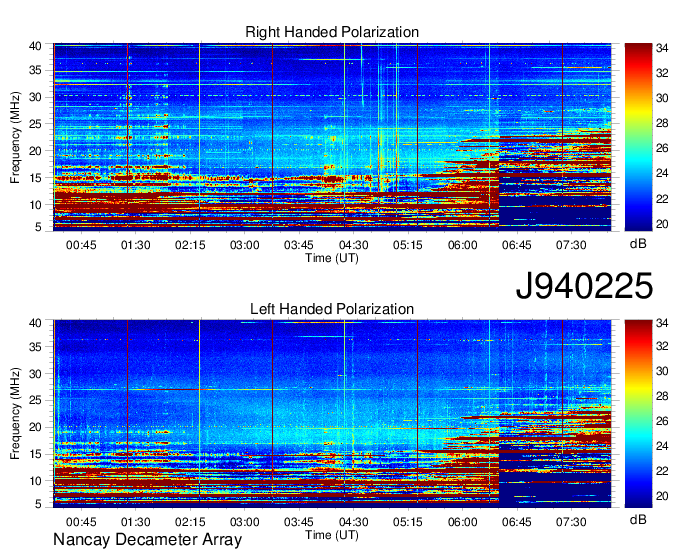
Task: Click 30 dB label on Left Handed colorbar
Action: pos(662,371)
